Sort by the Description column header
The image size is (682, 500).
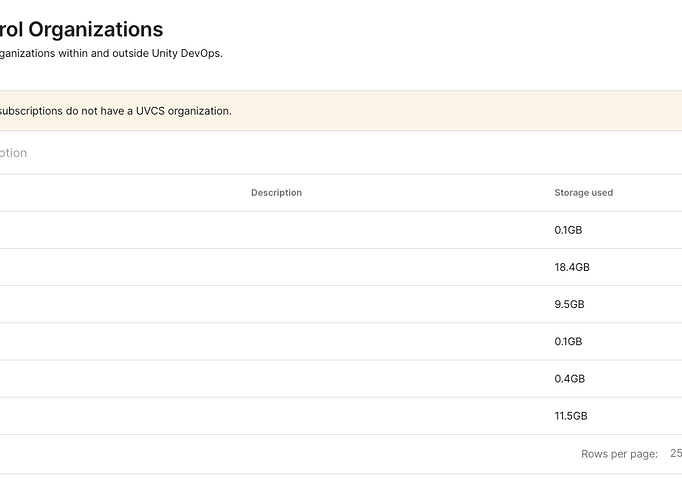tap(276, 192)
